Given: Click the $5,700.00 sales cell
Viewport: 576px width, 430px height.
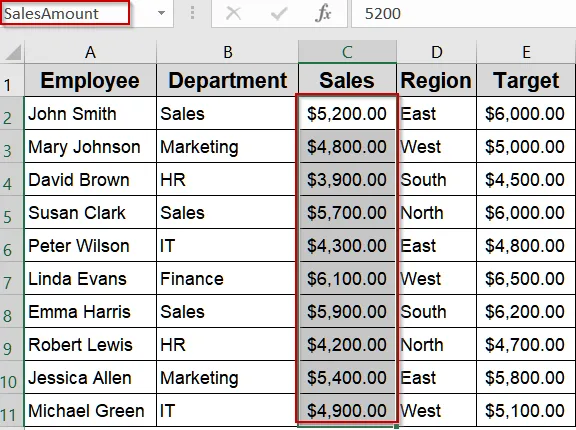Looking at the screenshot, I should pos(348,213).
